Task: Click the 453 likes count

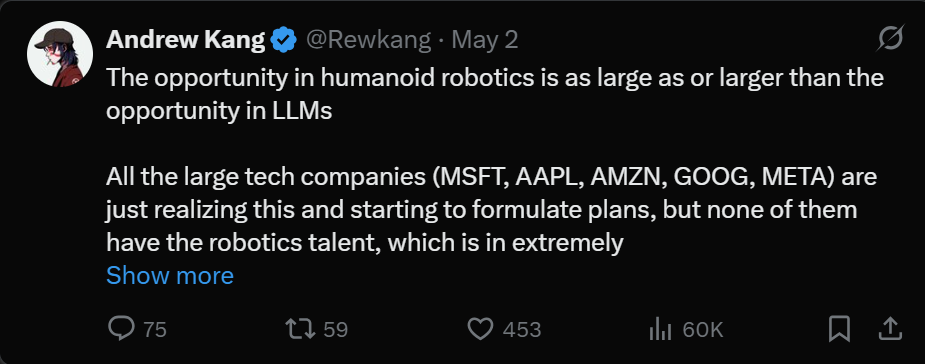Action: pos(522,330)
